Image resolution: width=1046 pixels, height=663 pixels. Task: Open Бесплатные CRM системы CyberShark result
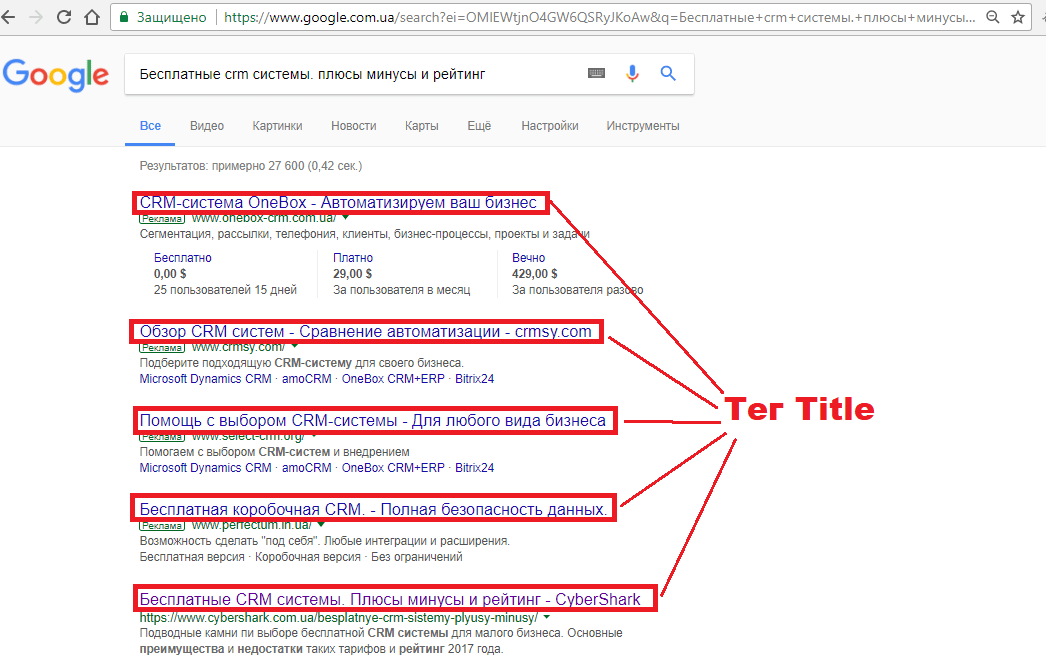point(390,599)
